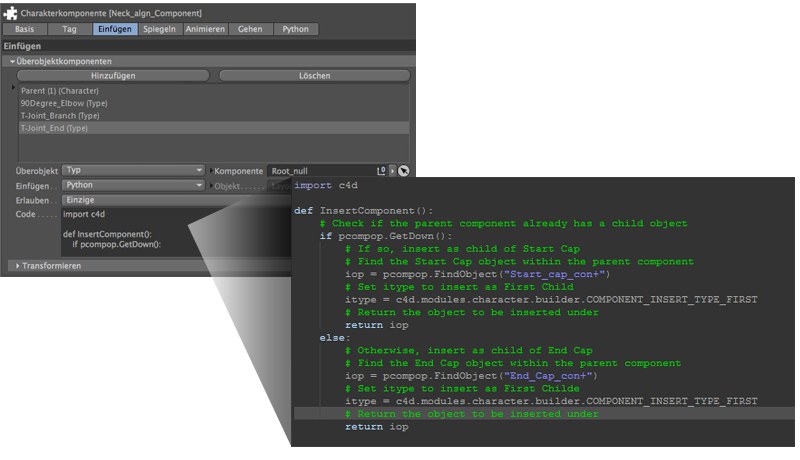Expand the Transformieren section

pyautogui.click(x=17, y=266)
